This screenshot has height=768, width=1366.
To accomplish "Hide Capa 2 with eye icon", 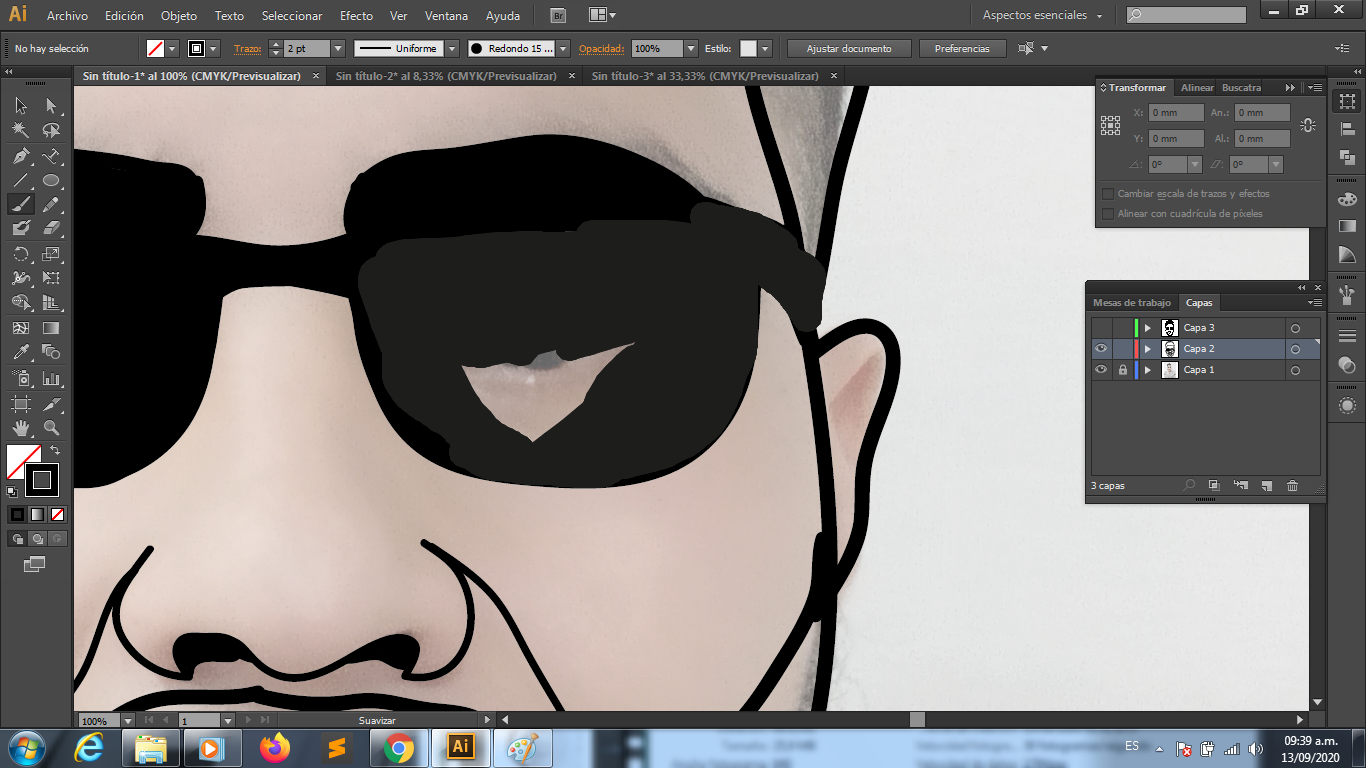I will point(1101,349).
